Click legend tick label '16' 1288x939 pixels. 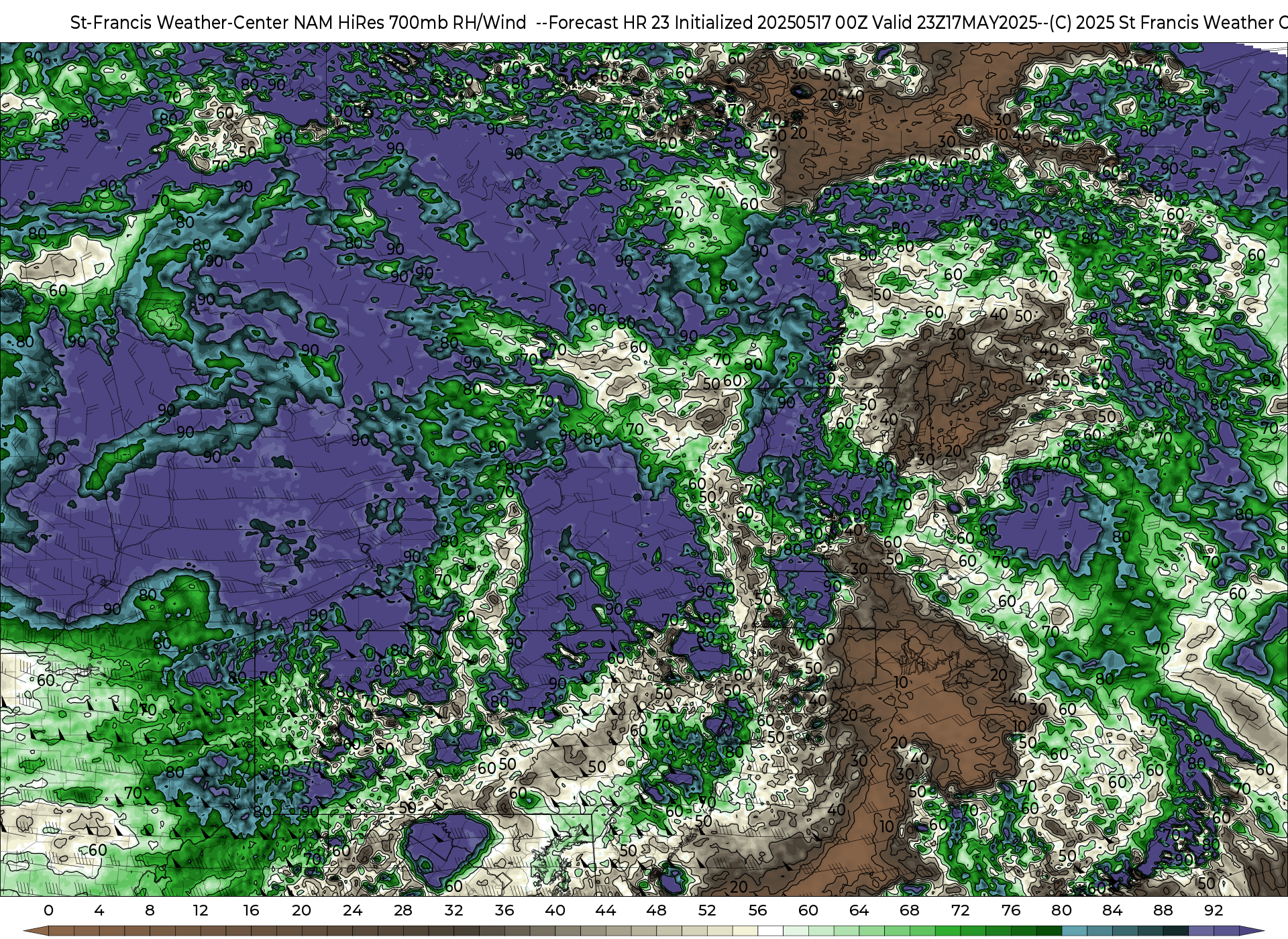[x=251, y=911]
